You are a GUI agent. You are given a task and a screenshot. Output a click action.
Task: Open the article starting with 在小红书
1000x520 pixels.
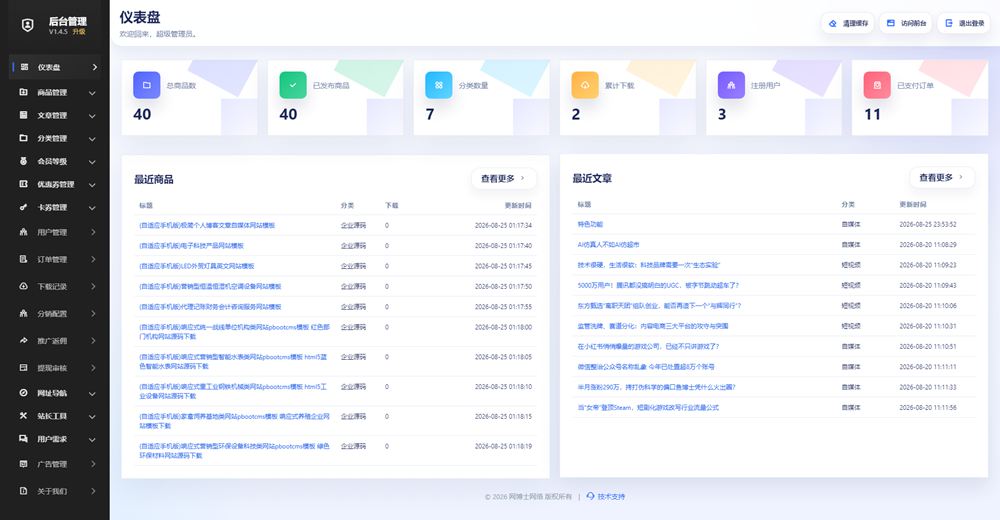point(648,346)
